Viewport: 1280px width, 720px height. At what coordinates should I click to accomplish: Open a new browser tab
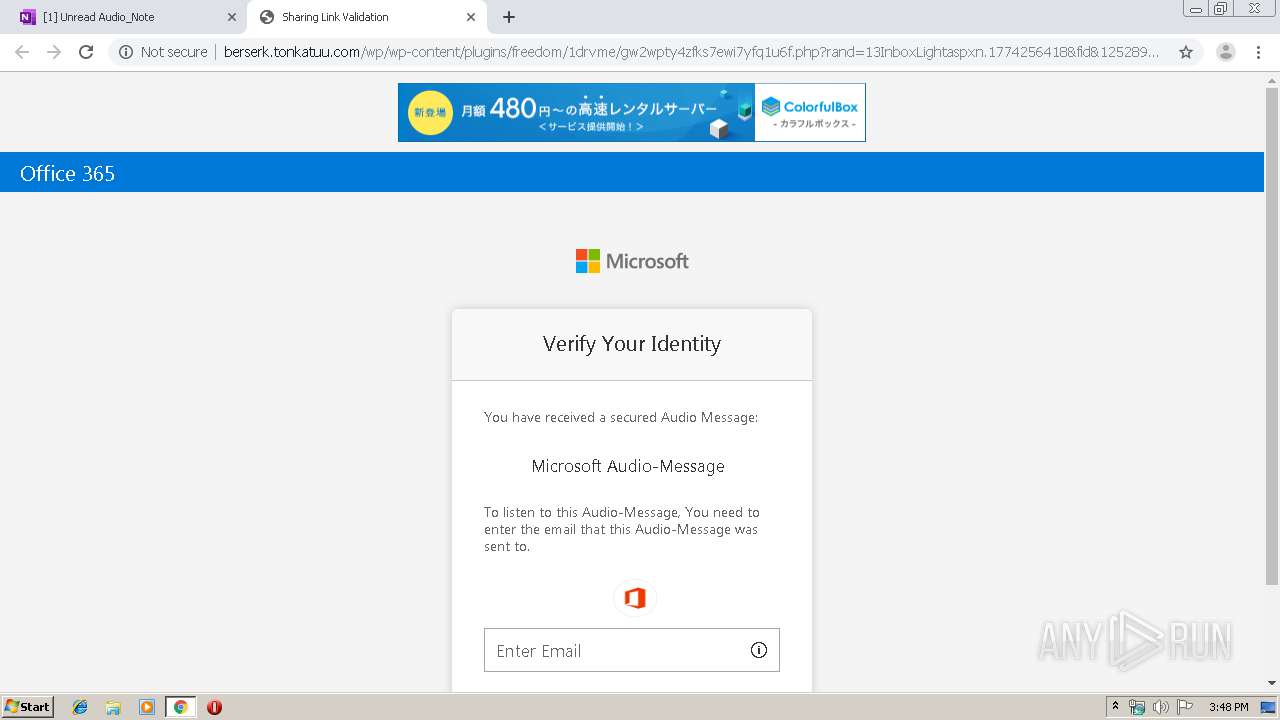[x=509, y=17]
